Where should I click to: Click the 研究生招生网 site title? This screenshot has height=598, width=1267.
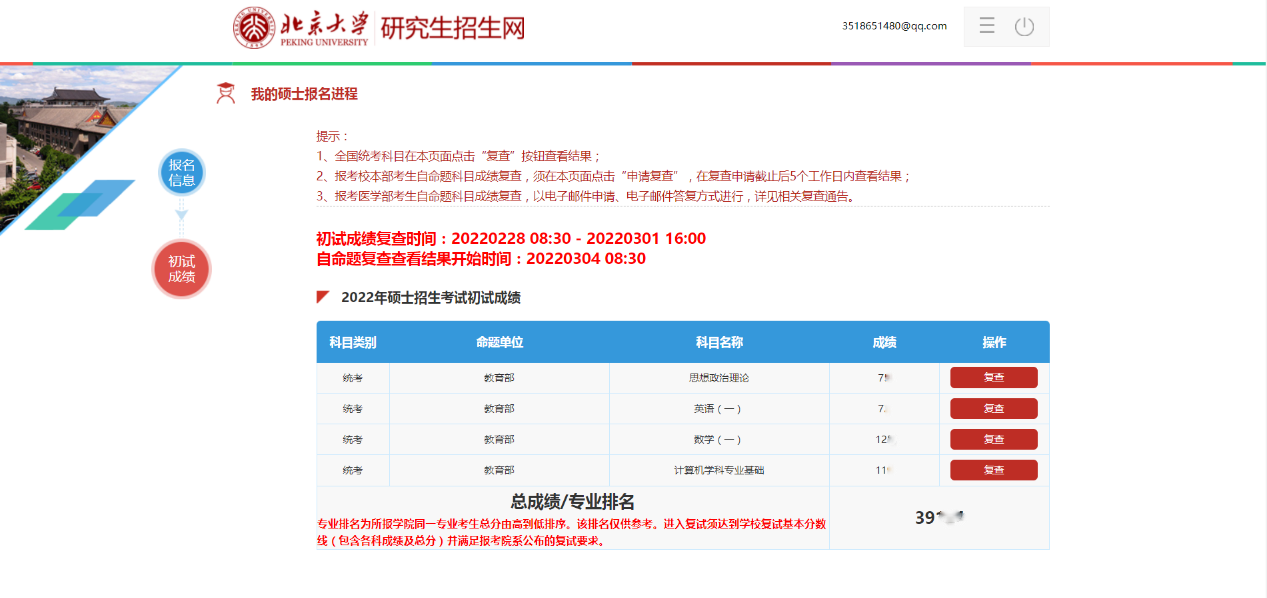pos(453,27)
